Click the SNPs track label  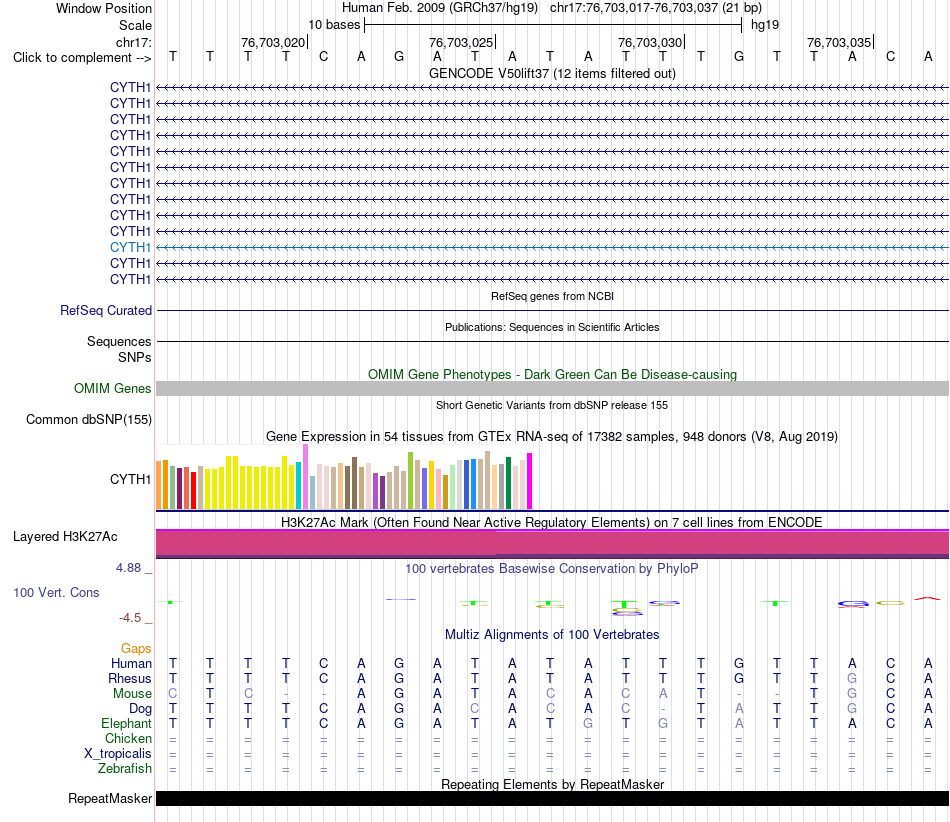[135, 357]
